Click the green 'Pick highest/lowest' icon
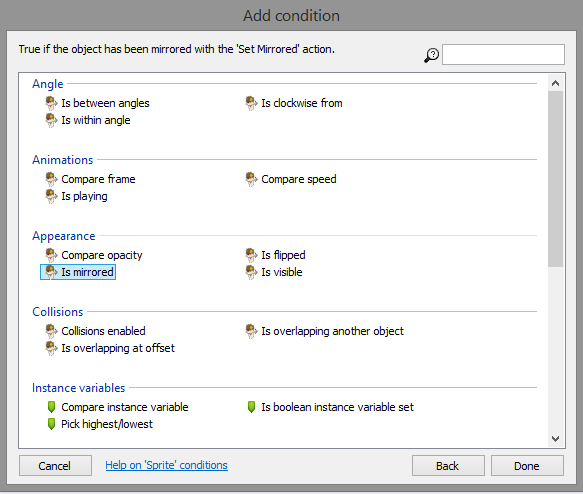Screen dimensions: 583x494 [51, 424]
